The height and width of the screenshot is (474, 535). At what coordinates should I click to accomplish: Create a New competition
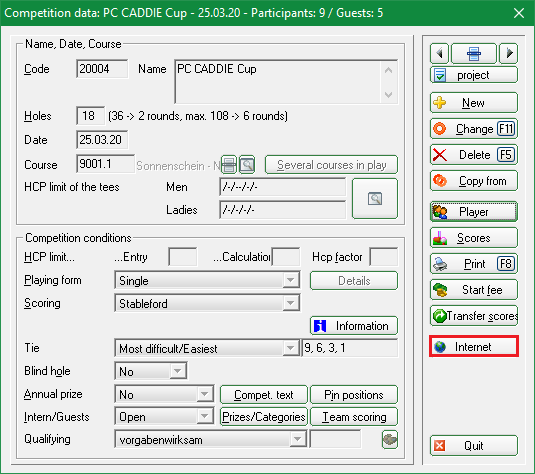tap(474, 102)
